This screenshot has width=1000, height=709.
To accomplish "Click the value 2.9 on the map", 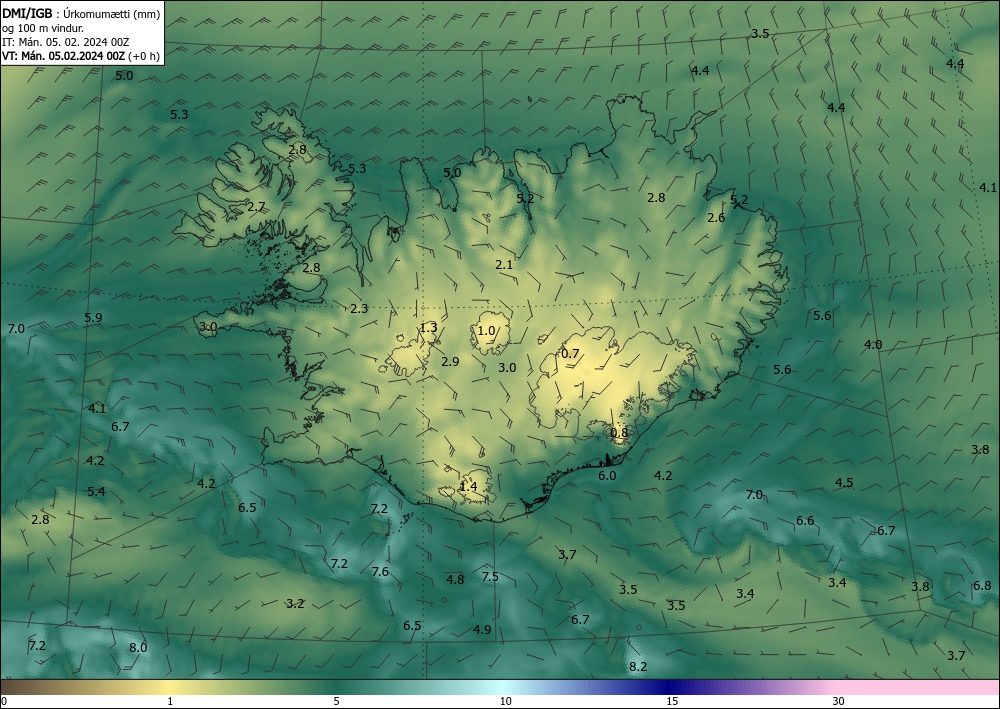I will click(450, 362).
